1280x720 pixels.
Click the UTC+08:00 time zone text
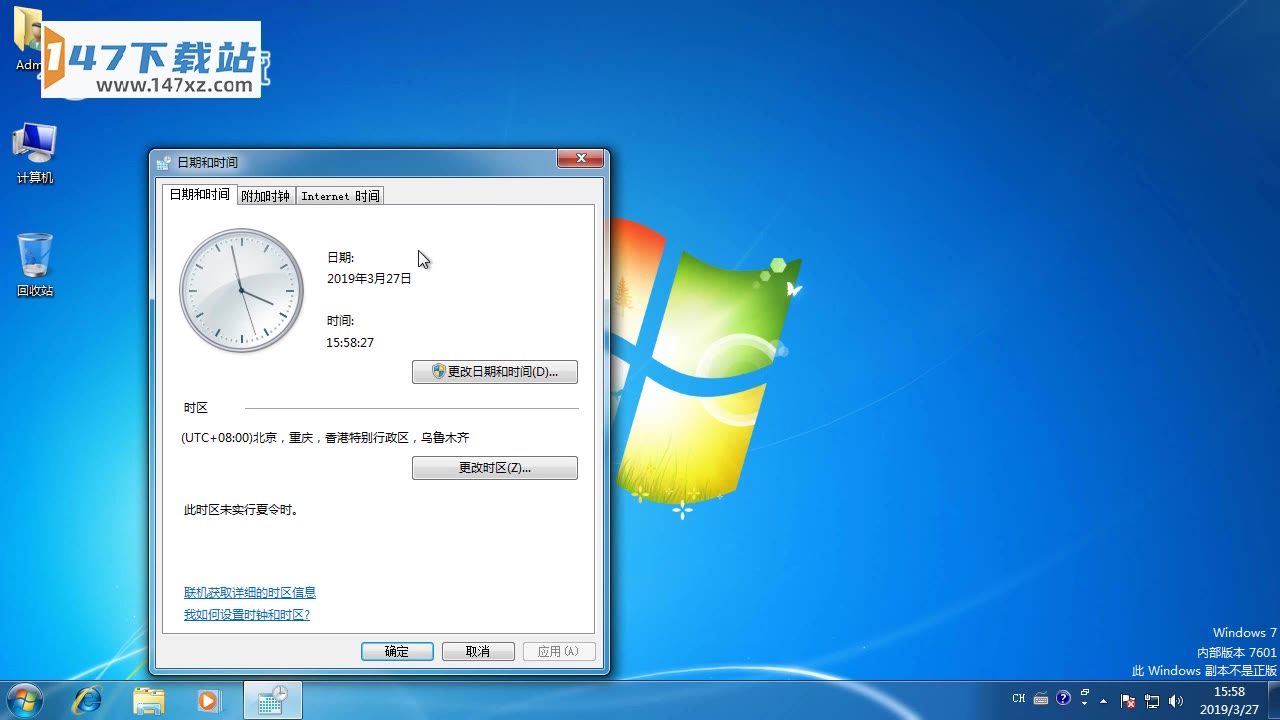pyautogui.click(x=325, y=438)
